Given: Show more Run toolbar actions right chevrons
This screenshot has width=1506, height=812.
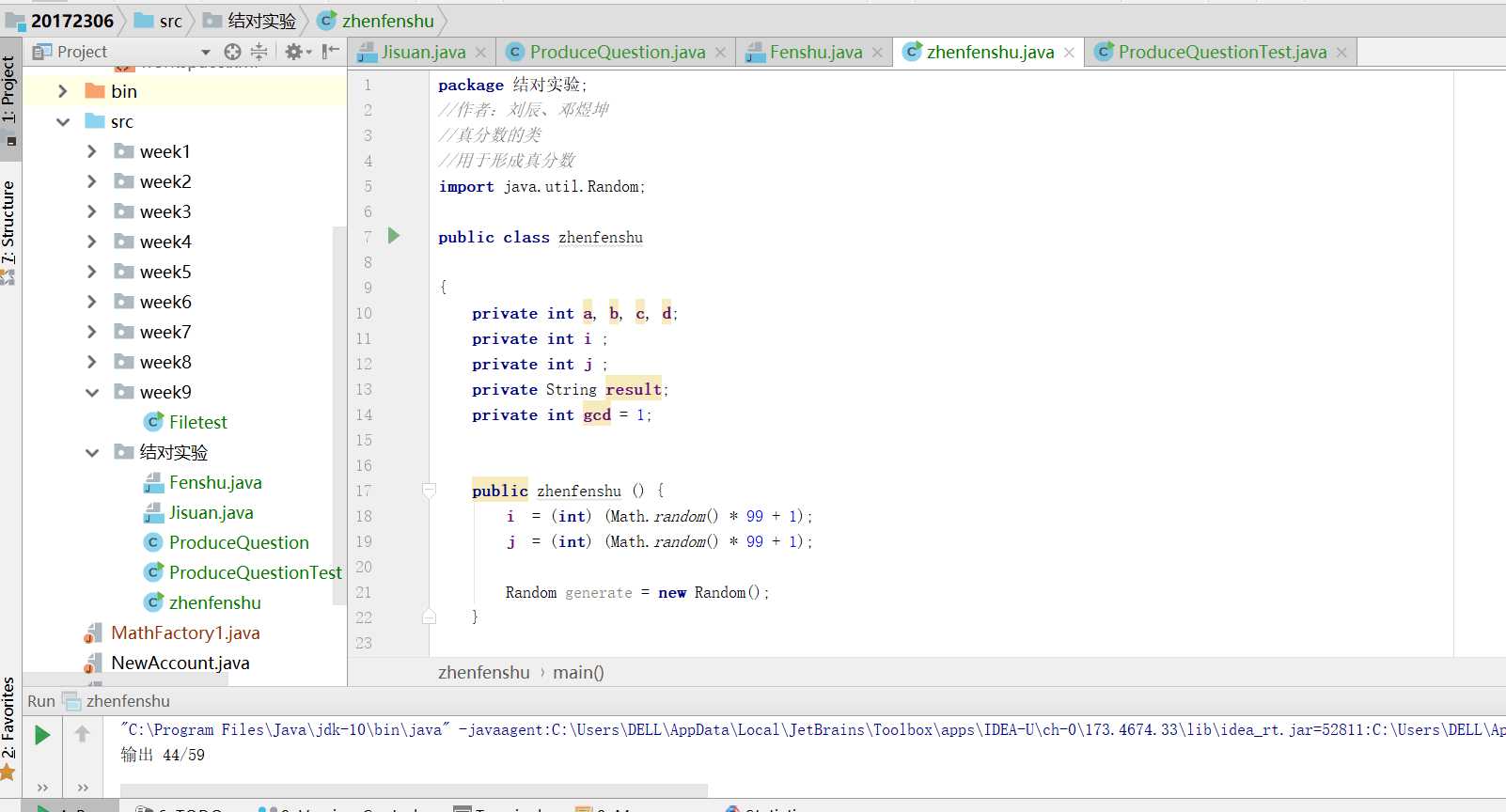Looking at the screenshot, I should coord(83,788).
